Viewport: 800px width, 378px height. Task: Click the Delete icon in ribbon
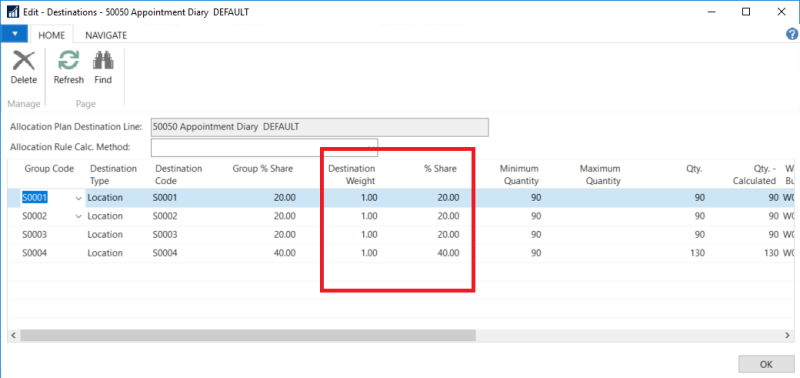click(x=24, y=61)
